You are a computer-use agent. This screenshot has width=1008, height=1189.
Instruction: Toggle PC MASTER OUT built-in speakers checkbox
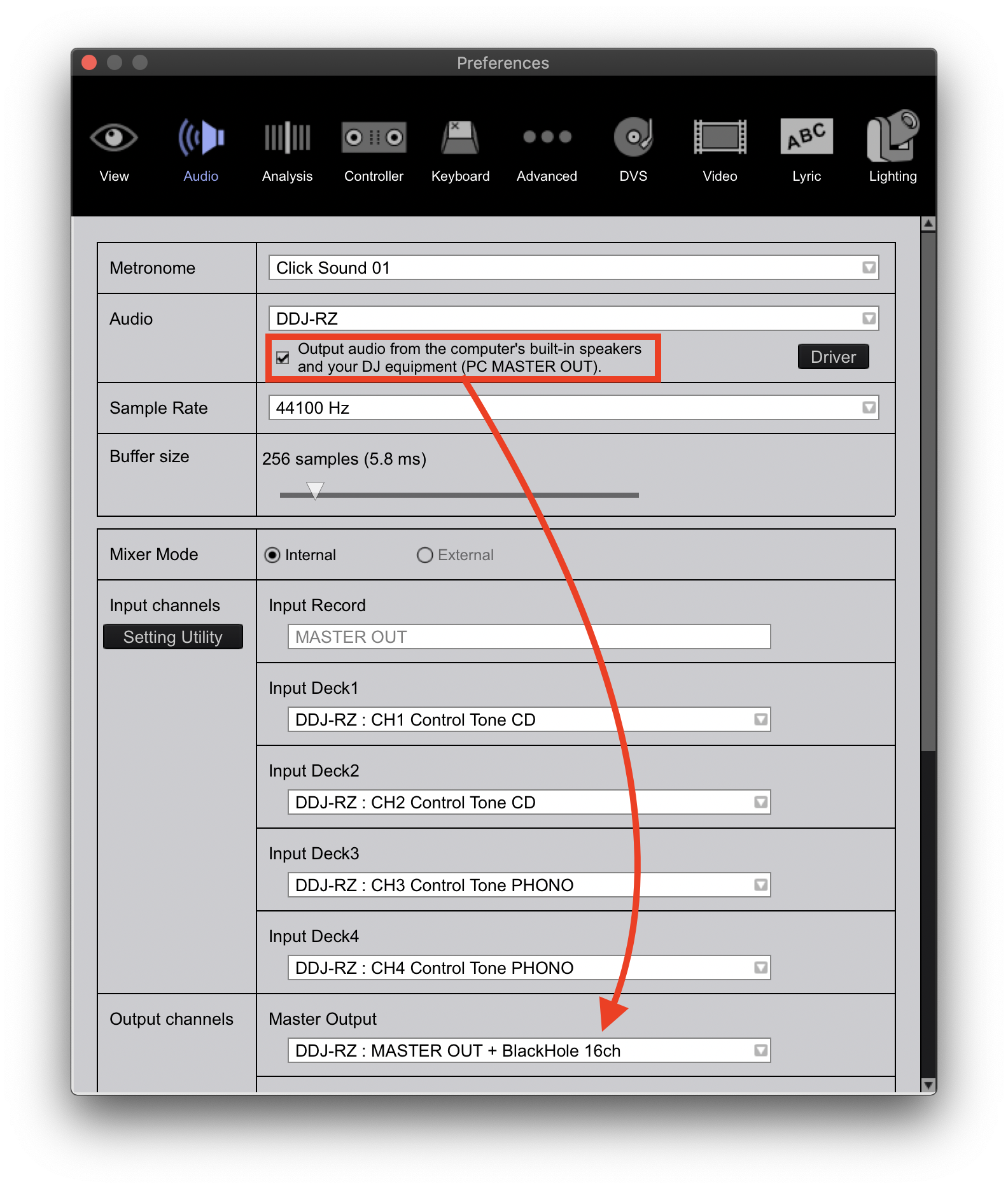pyautogui.click(x=283, y=358)
